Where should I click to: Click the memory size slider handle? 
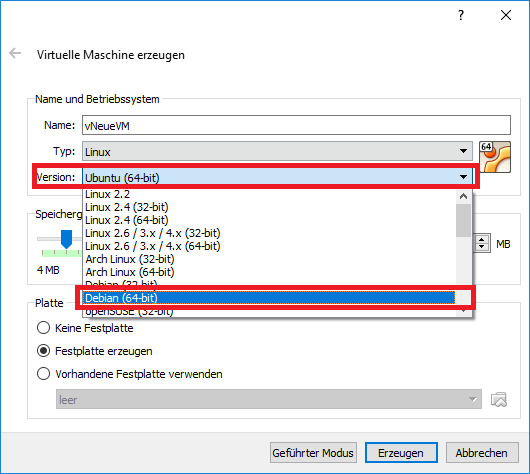(66, 239)
